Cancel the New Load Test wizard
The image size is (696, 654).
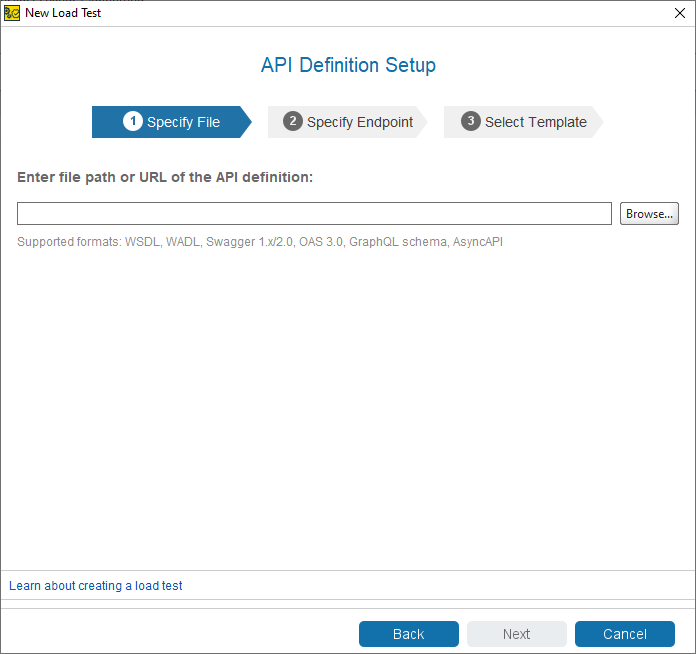(x=625, y=634)
